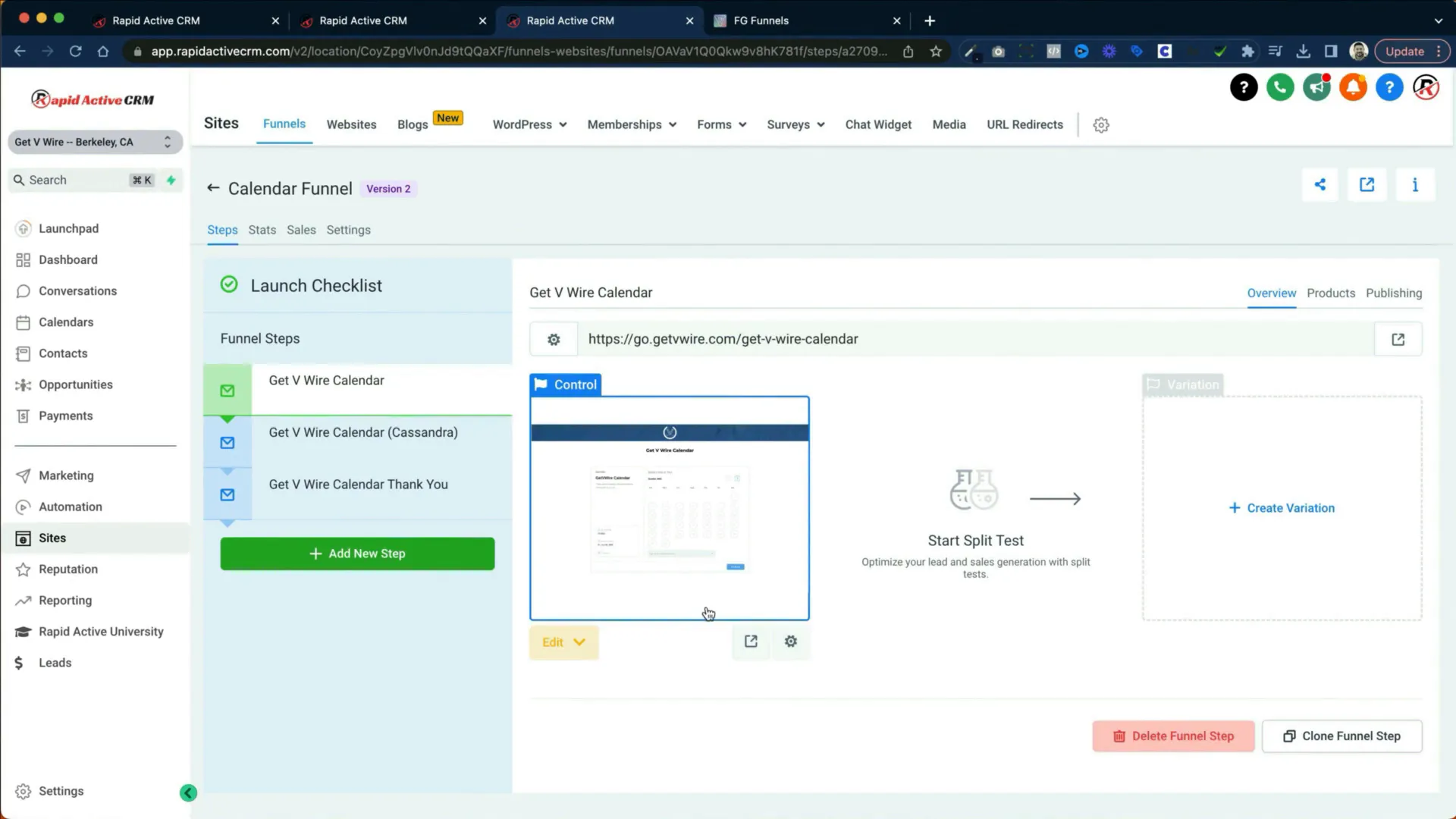This screenshot has height=819, width=1456.
Task: Open the yellow Edit dropdown
Action: (x=563, y=642)
